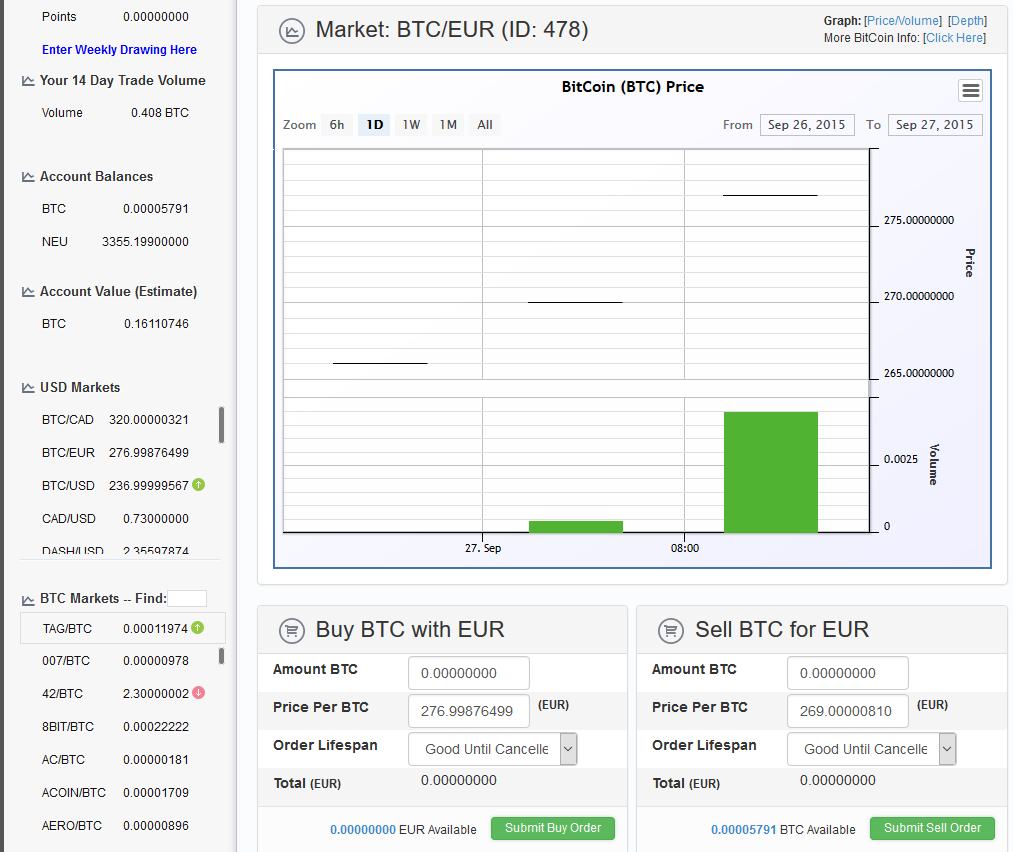The height and width of the screenshot is (852, 1013).
Task: Click the tall green volume bar after 08:00
Action: [x=771, y=472]
